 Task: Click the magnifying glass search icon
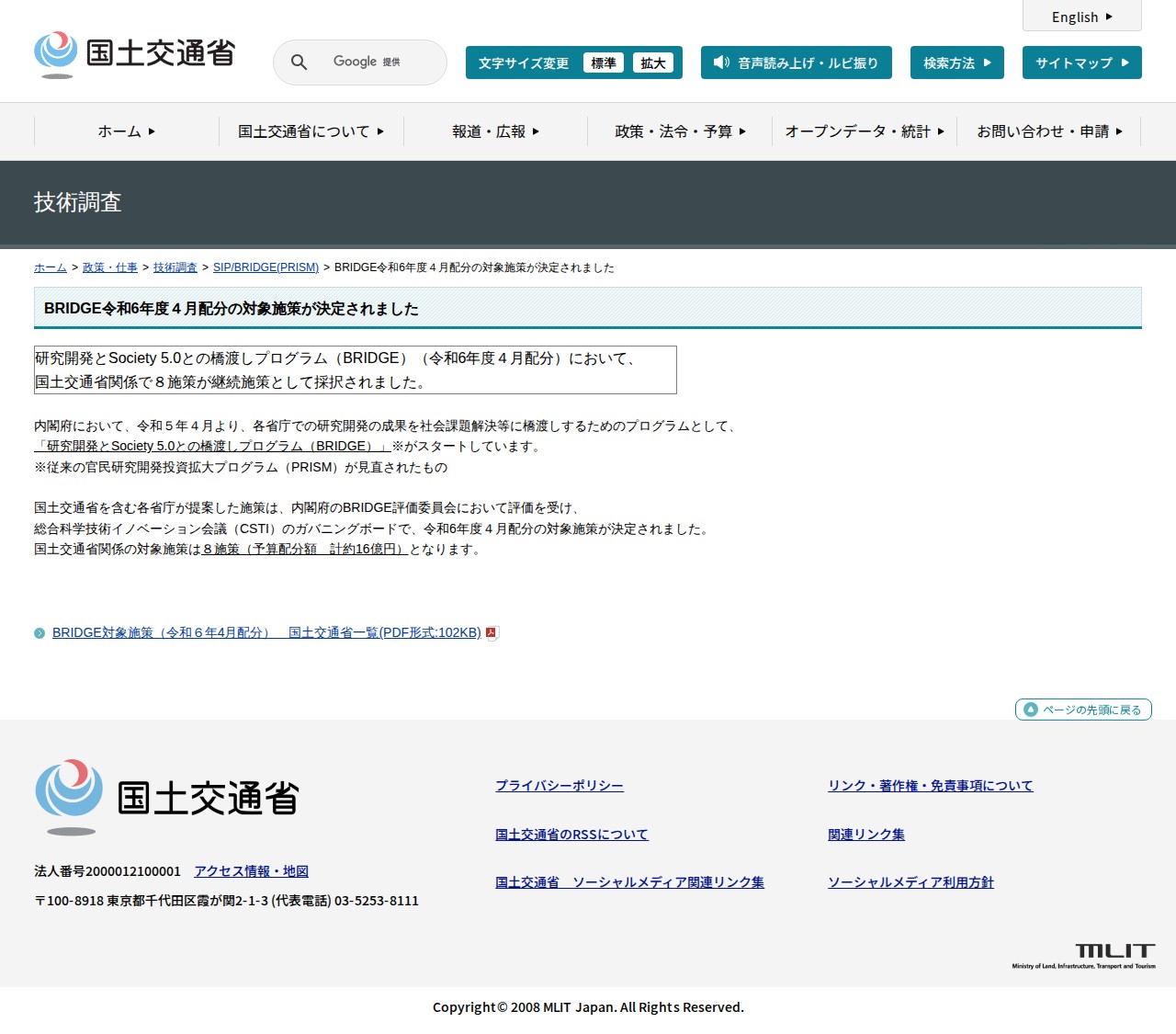click(x=299, y=62)
